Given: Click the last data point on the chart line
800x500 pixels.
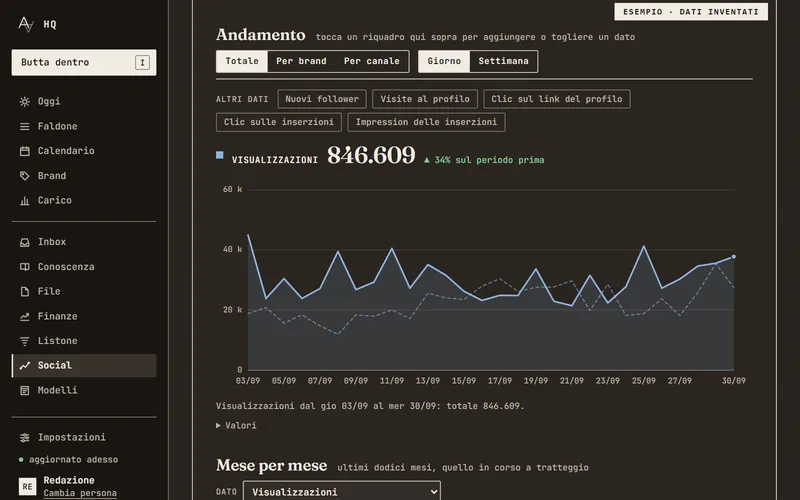Looking at the screenshot, I should [x=734, y=257].
